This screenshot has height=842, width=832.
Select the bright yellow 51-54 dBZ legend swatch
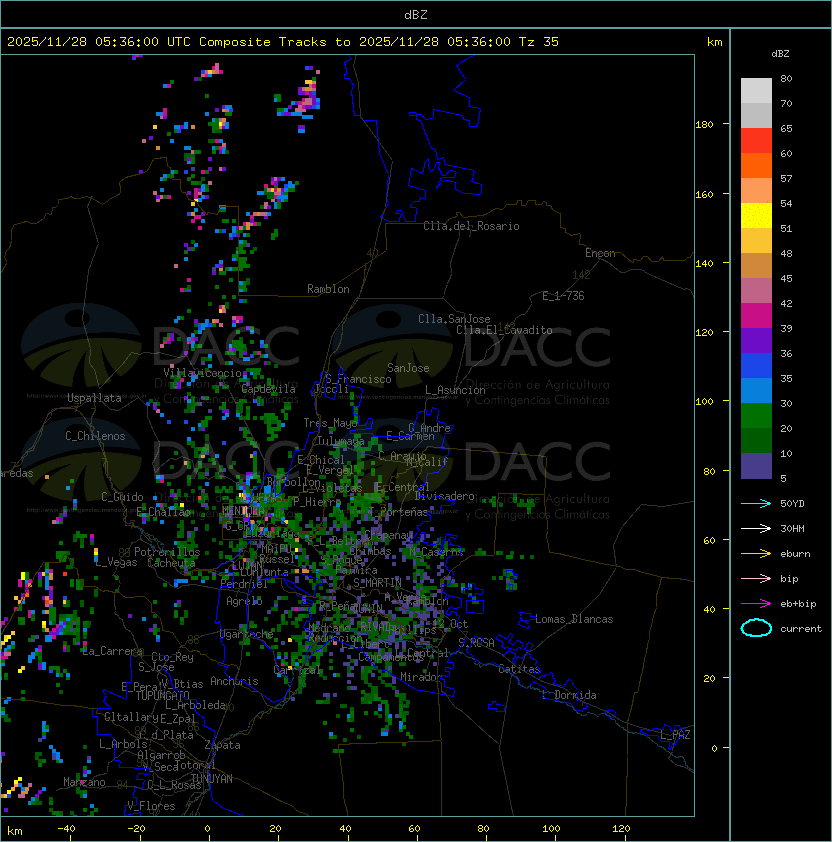[756, 216]
